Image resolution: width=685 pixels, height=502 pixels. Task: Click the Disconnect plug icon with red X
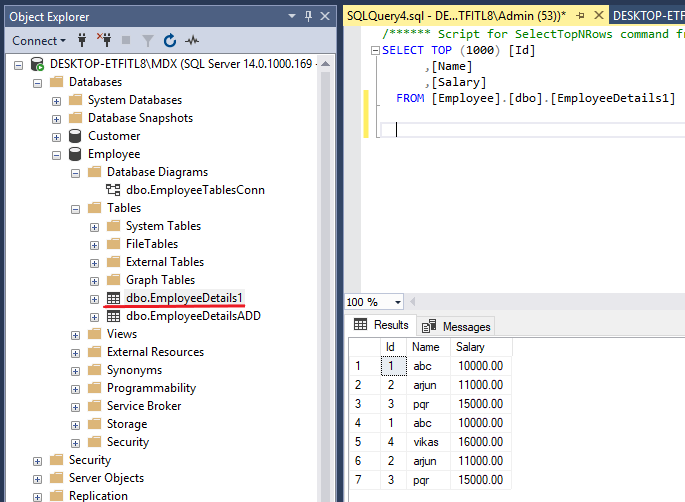tap(104, 40)
